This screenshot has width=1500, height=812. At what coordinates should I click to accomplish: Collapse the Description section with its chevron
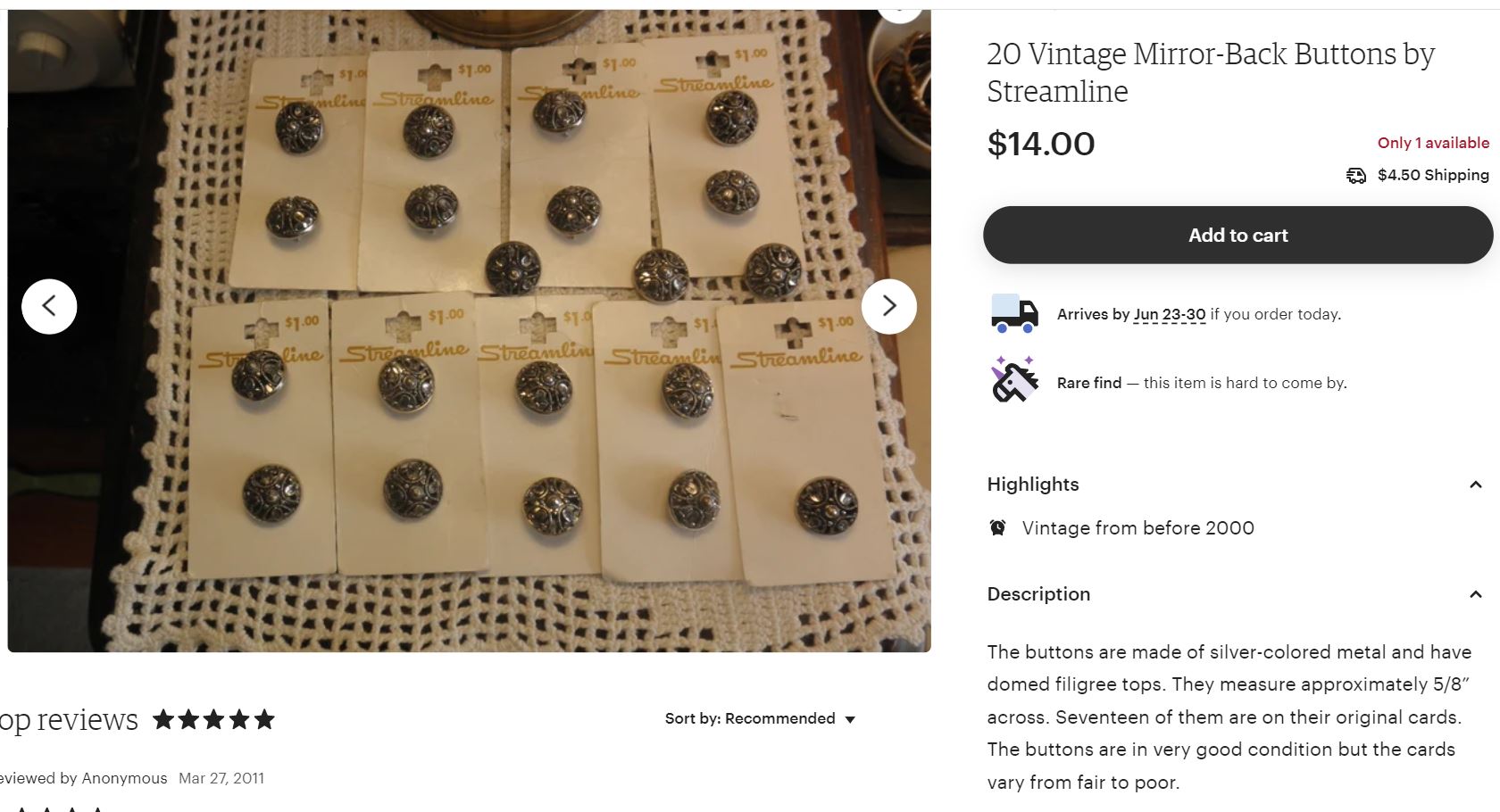(x=1475, y=594)
